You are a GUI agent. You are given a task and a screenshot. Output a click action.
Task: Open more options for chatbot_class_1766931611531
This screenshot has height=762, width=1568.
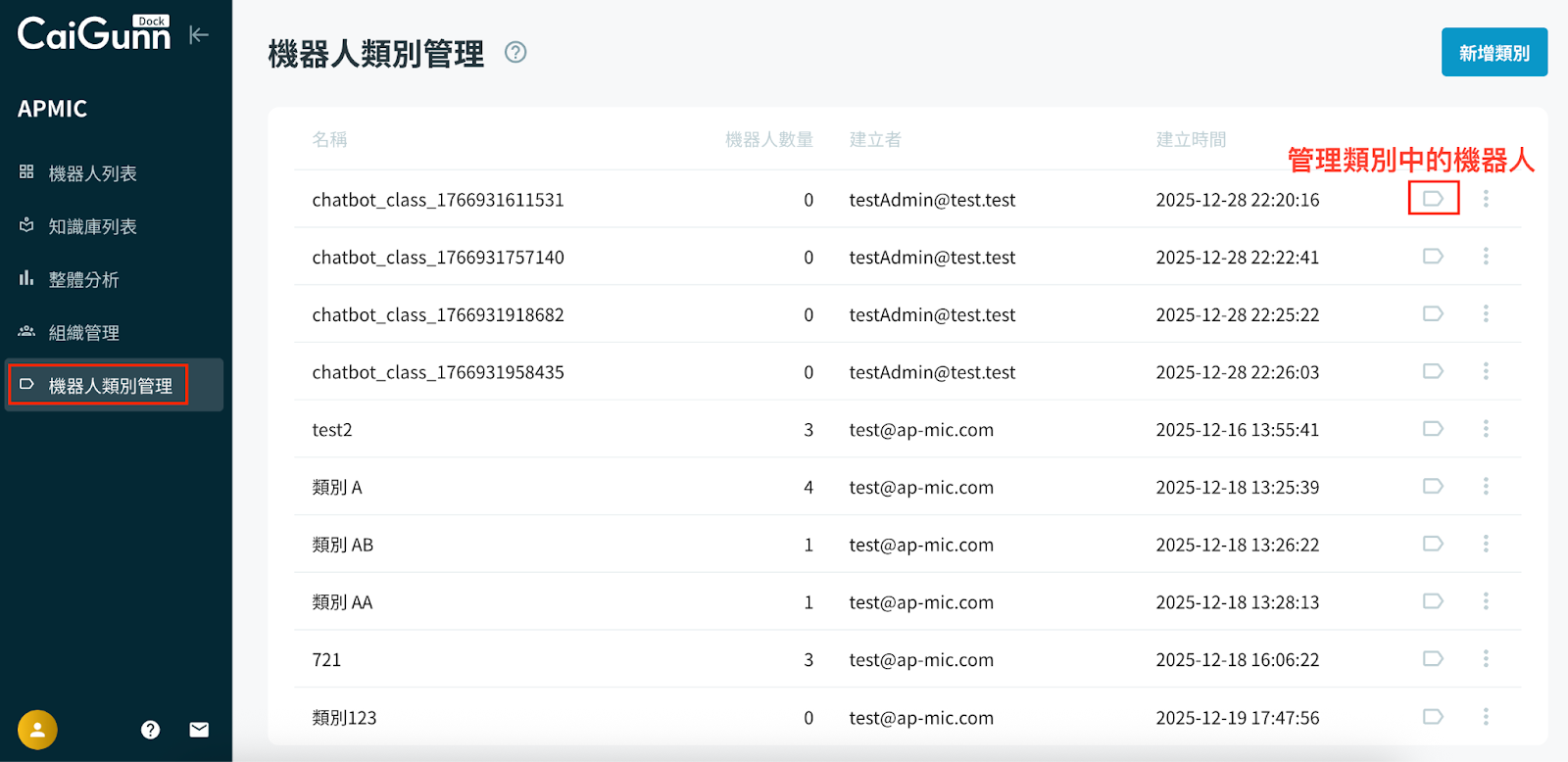coord(1486,199)
